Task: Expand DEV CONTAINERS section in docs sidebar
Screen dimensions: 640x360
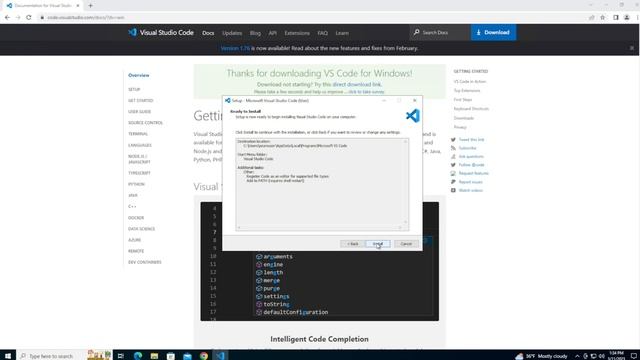Action: 144,262
